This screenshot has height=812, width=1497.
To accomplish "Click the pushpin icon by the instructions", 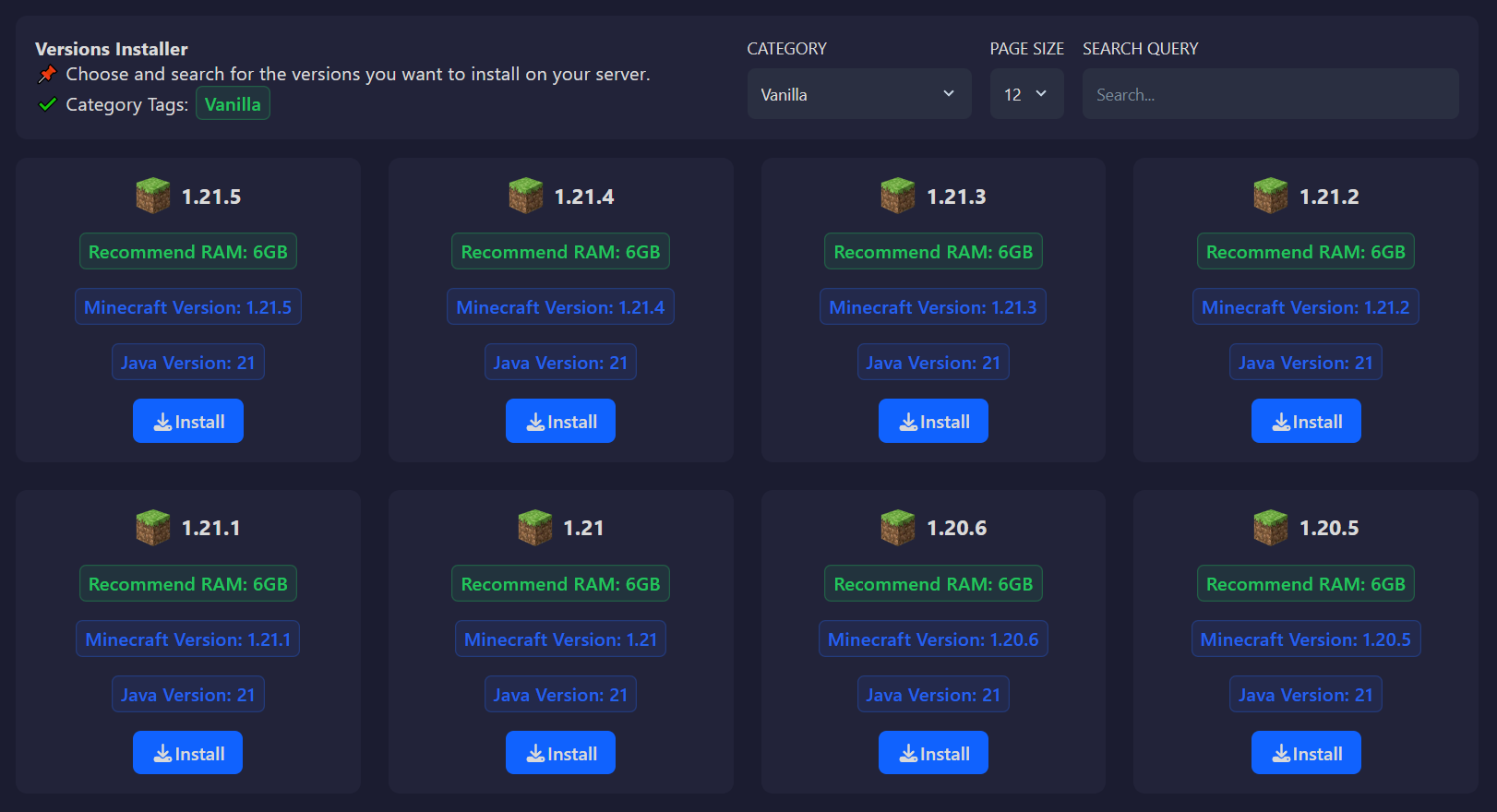I will click(x=47, y=74).
